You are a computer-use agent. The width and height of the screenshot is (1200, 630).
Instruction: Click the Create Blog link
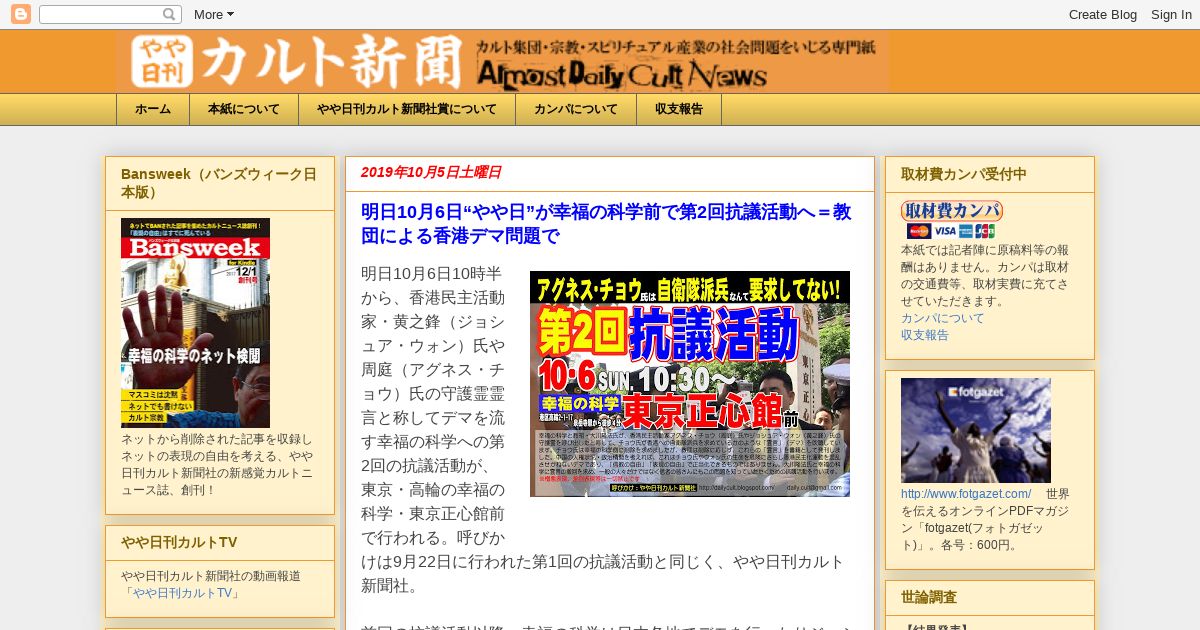1103,14
